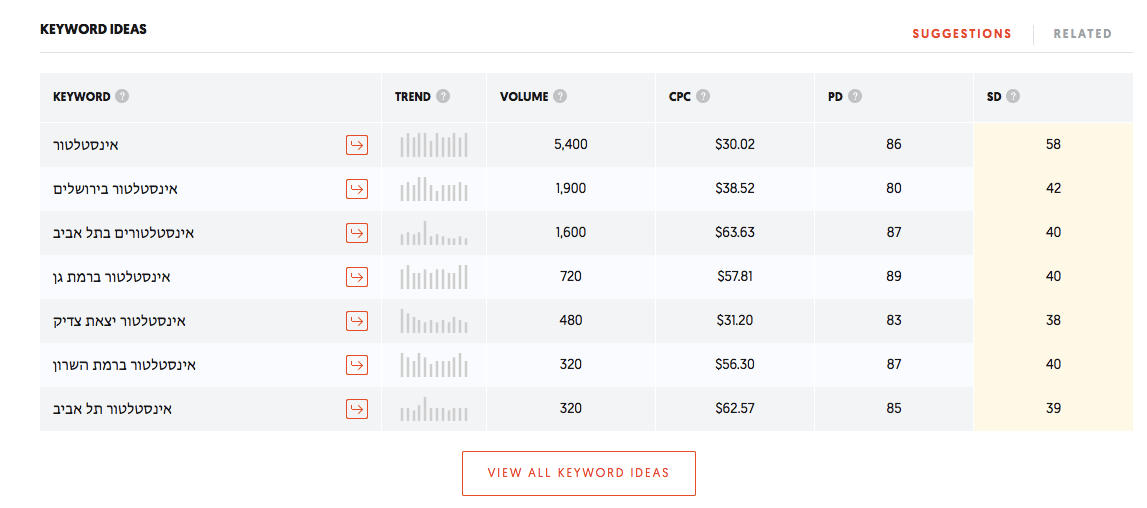
Task: Click the volume value 1,600
Action: 571,233
